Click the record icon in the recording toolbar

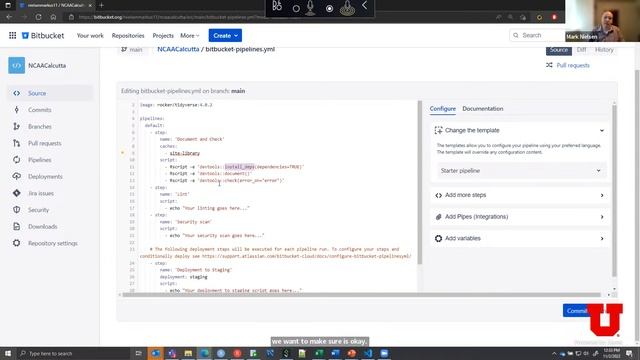coord(329,8)
